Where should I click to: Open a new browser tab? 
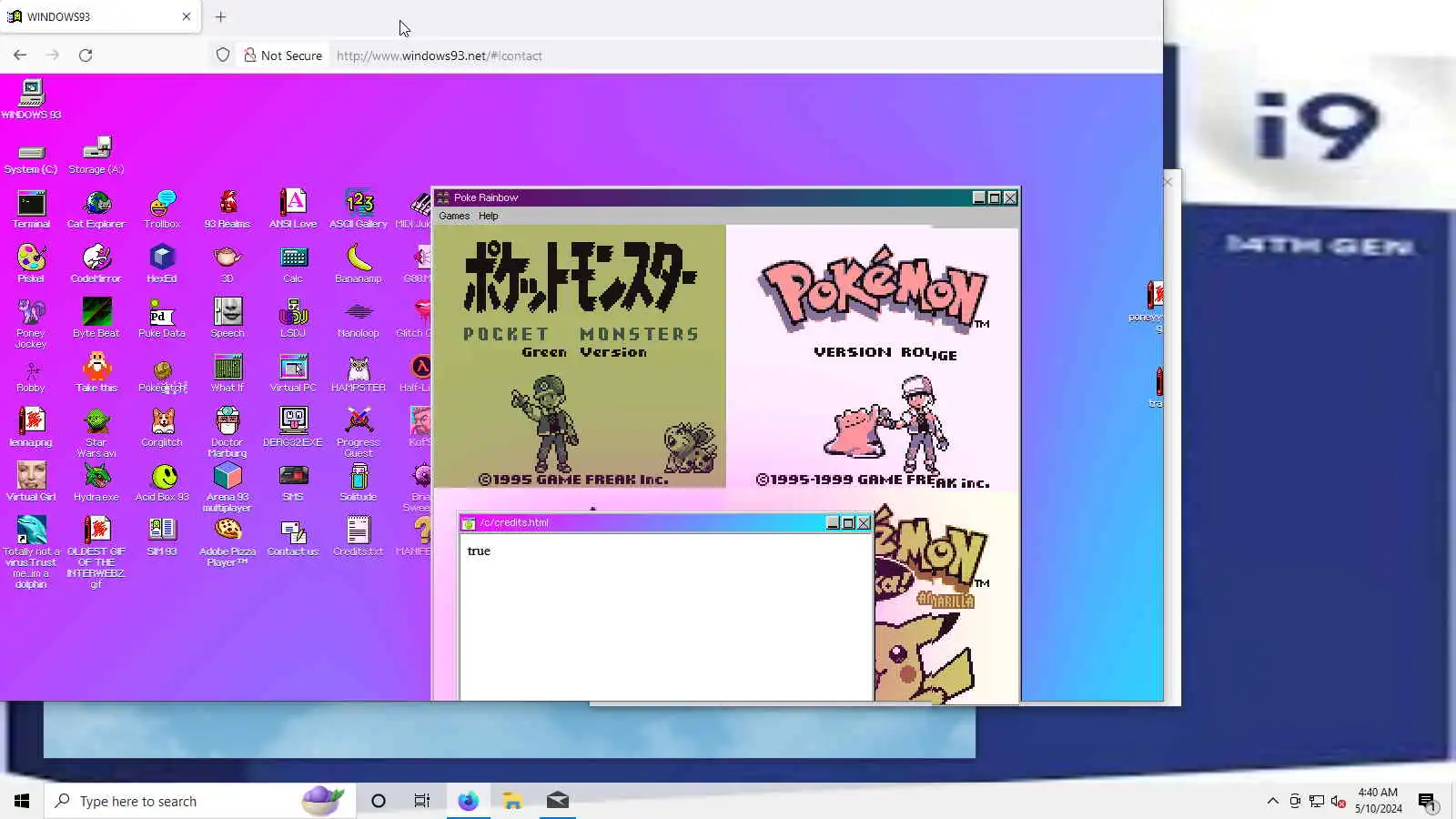pos(220,16)
